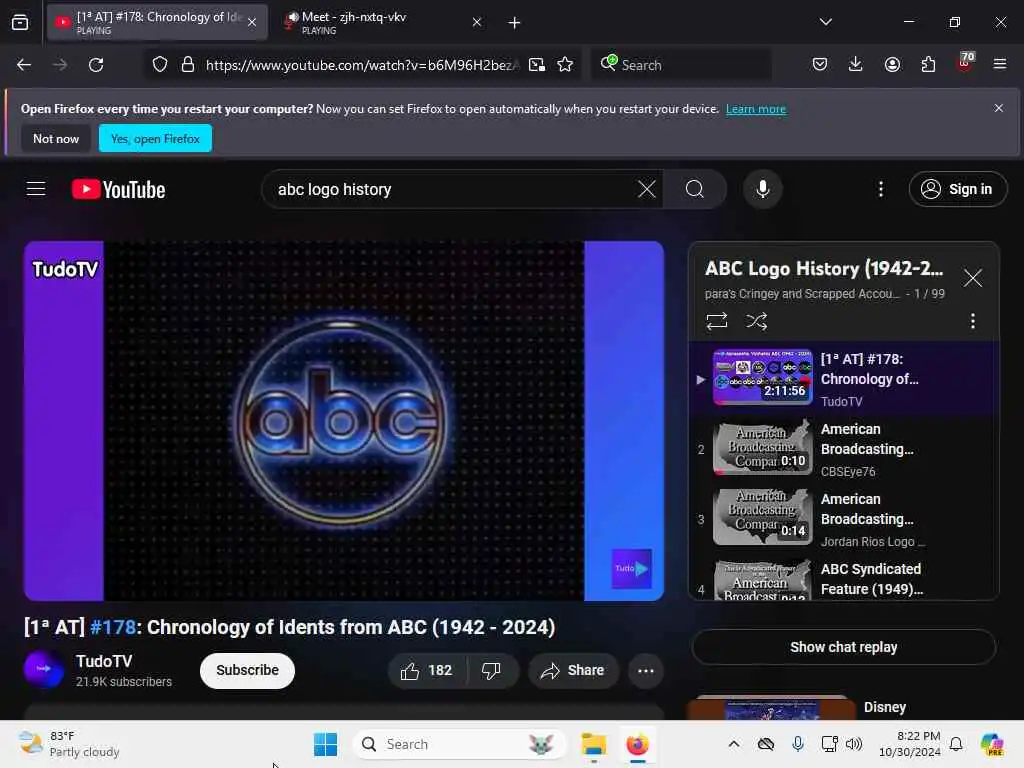Viewport: 1024px width, 768px height.
Task: Open taskbar microphone status icon
Action: 797,744
